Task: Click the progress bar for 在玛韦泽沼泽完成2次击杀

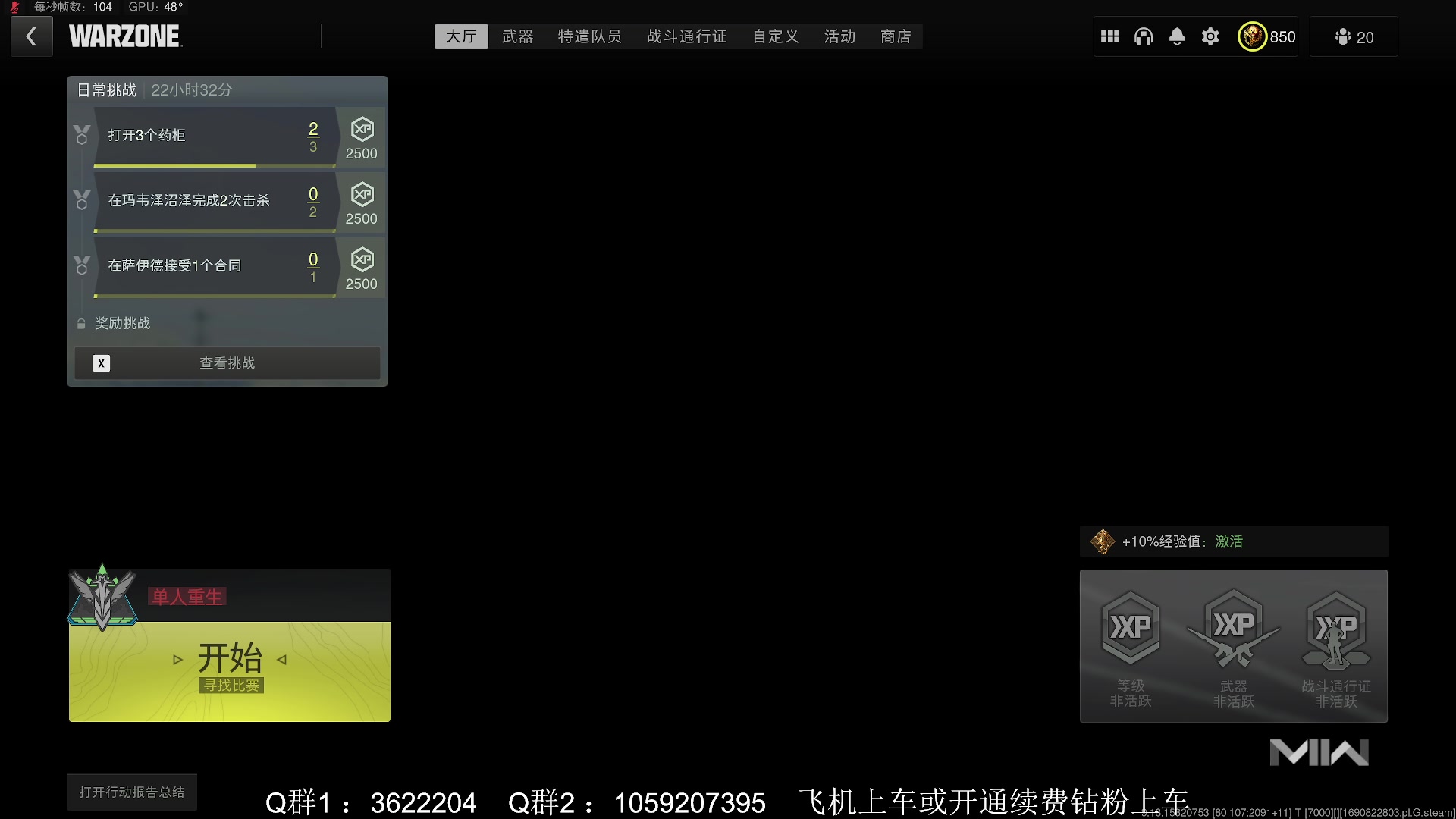Action: (x=215, y=231)
